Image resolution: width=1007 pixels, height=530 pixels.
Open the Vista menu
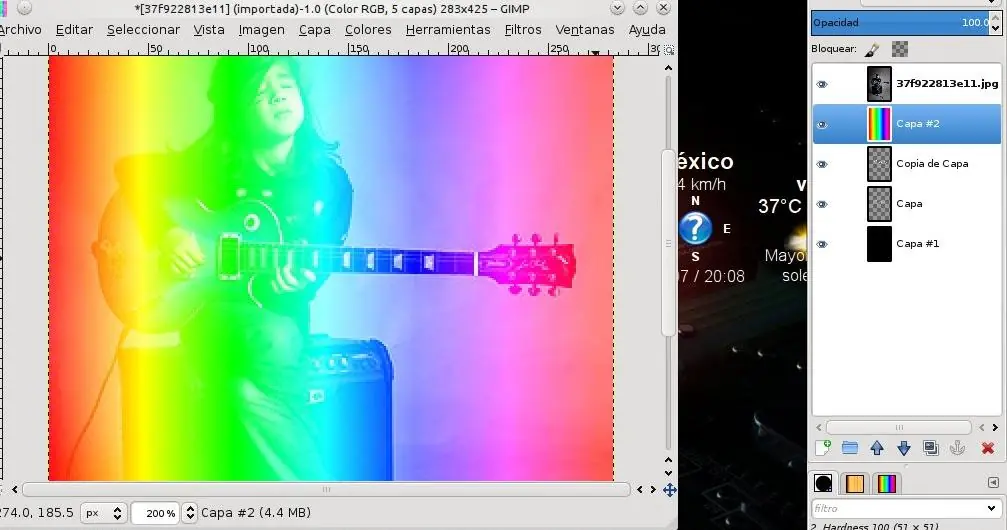[x=209, y=30]
